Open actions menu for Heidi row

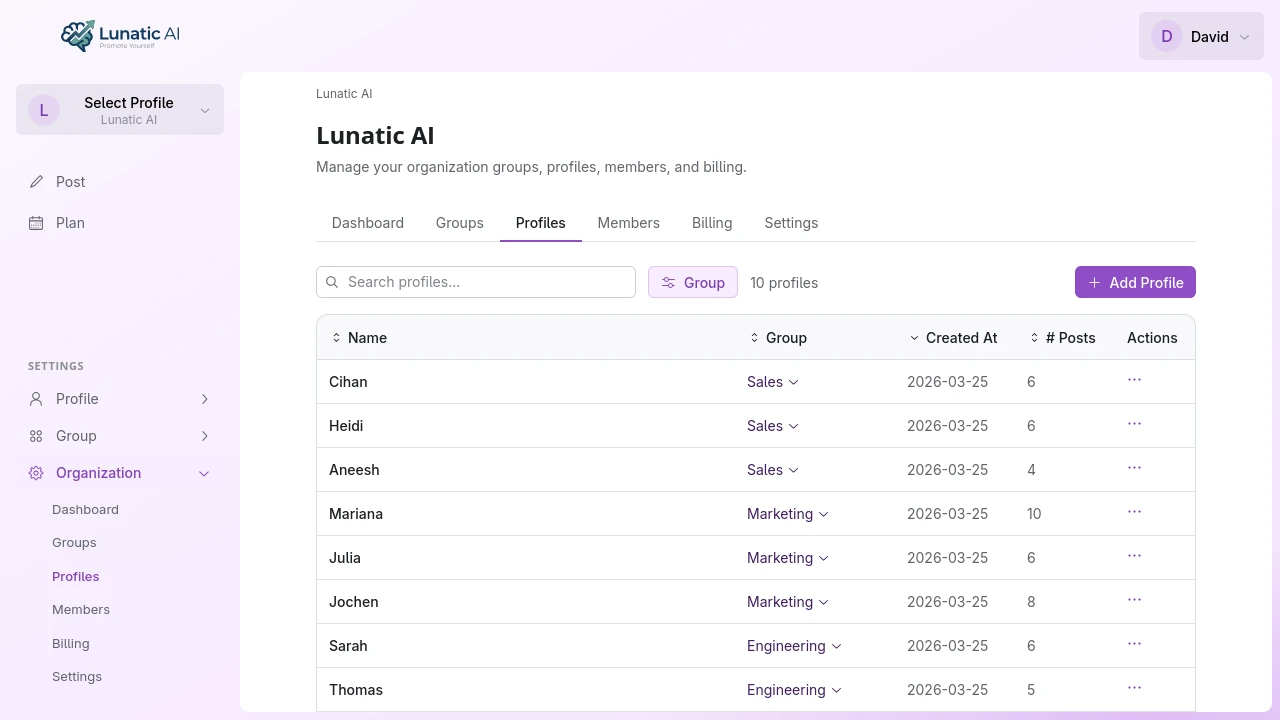[x=1134, y=424]
